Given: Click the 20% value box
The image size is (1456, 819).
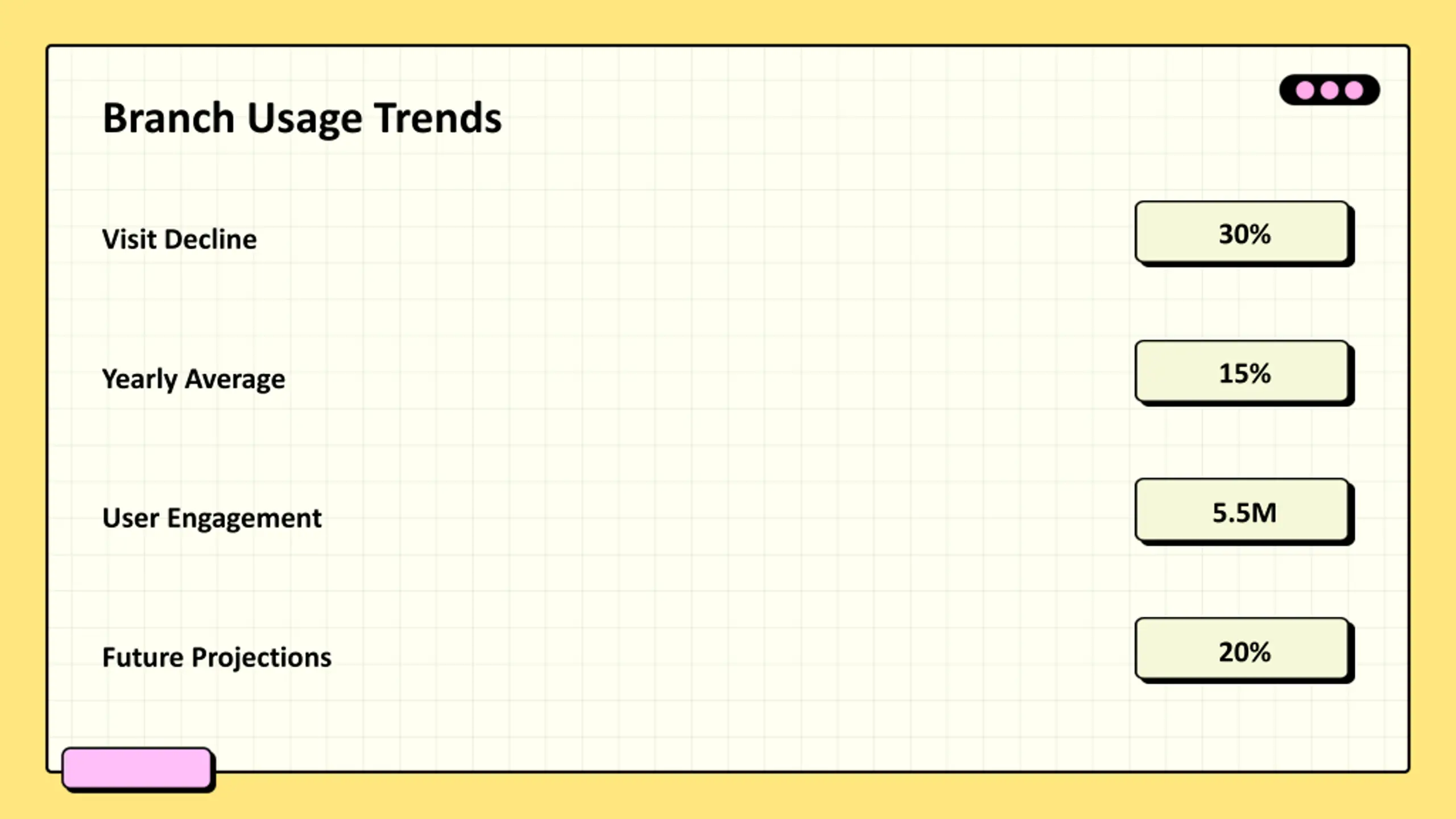Looking at the screenshot, I should coord(1242,650).
